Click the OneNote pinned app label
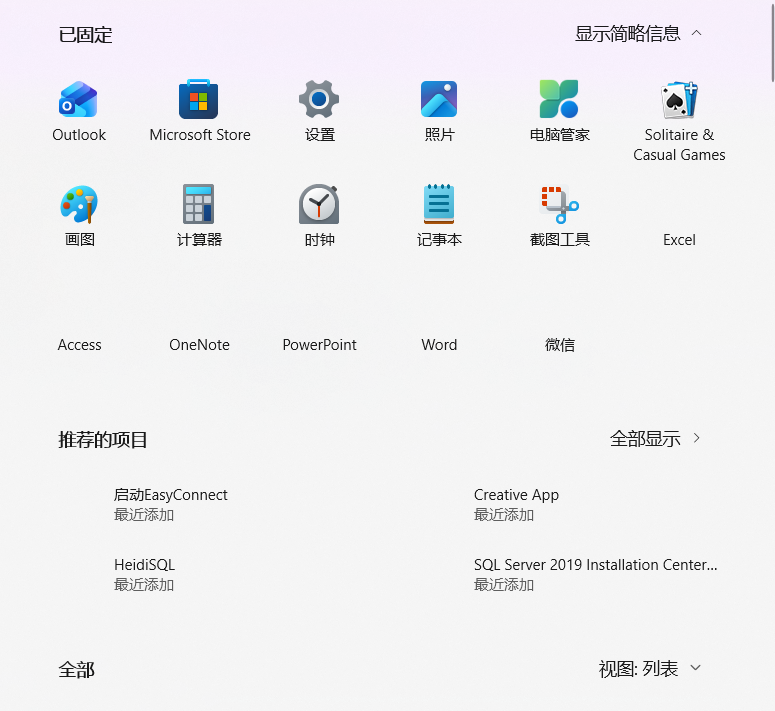775x711 pixels. [199, 345]
